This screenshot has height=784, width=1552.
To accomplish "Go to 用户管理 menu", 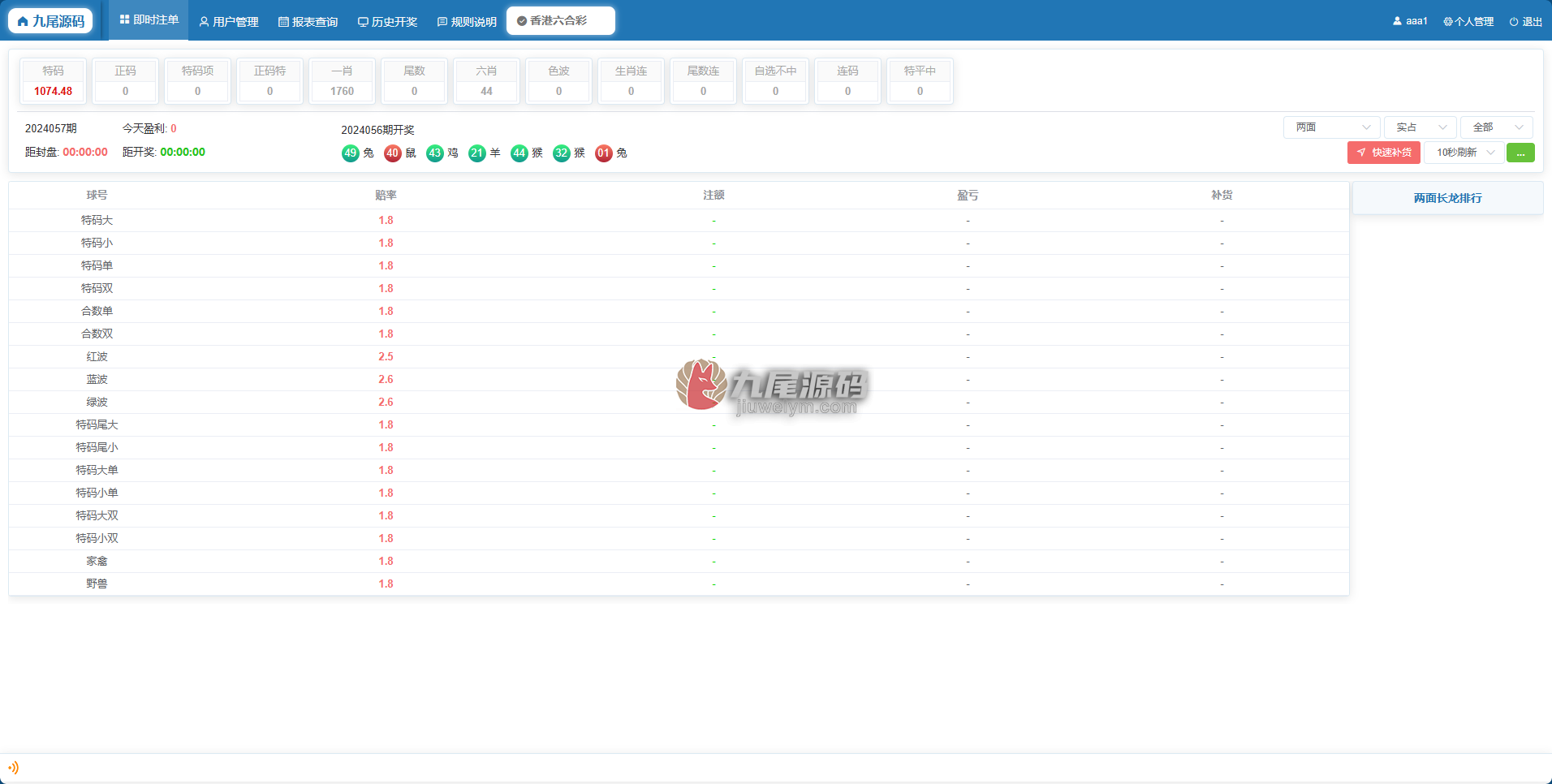I will pyautogui.click(x=229, y=22).
